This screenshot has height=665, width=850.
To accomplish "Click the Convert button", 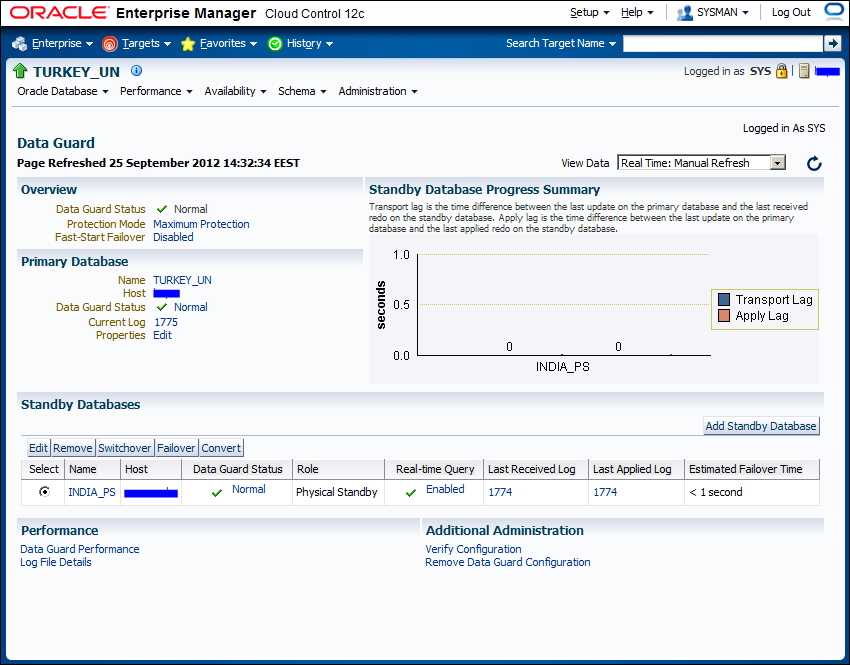I will (x=221, y=448).
